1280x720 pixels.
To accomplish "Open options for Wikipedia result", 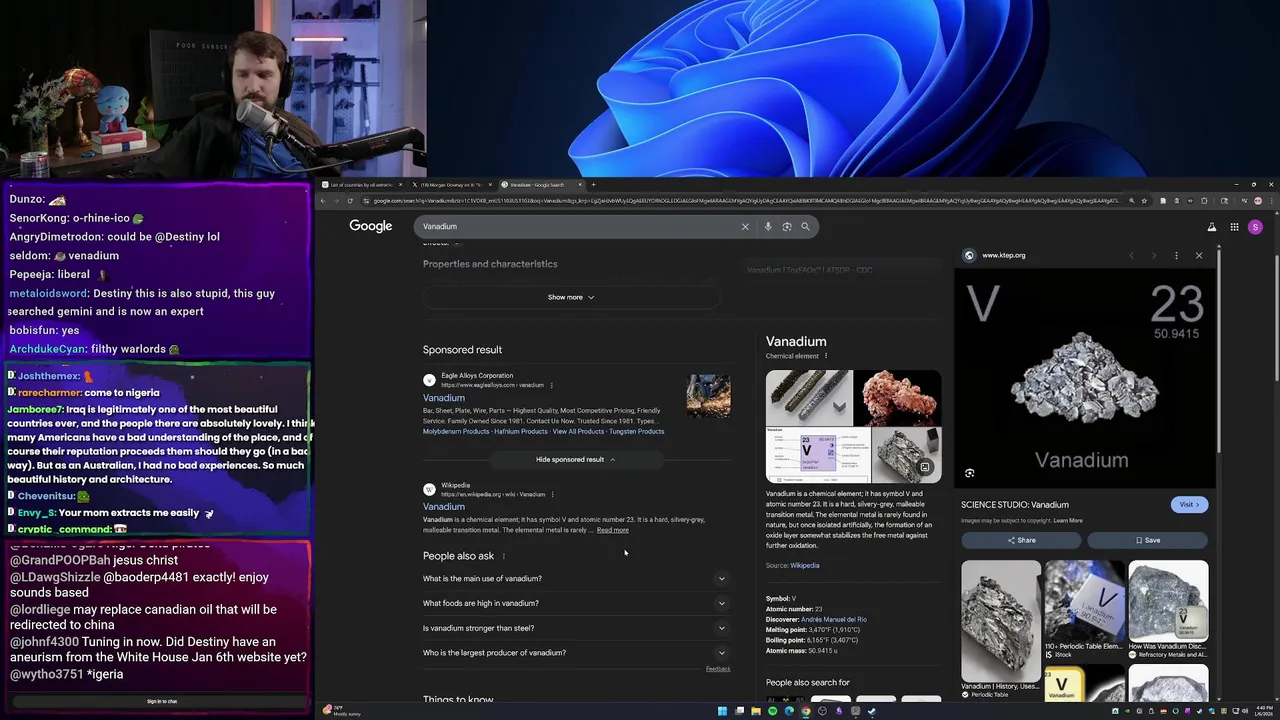I will pyautogui.click(x=552, y=494).
